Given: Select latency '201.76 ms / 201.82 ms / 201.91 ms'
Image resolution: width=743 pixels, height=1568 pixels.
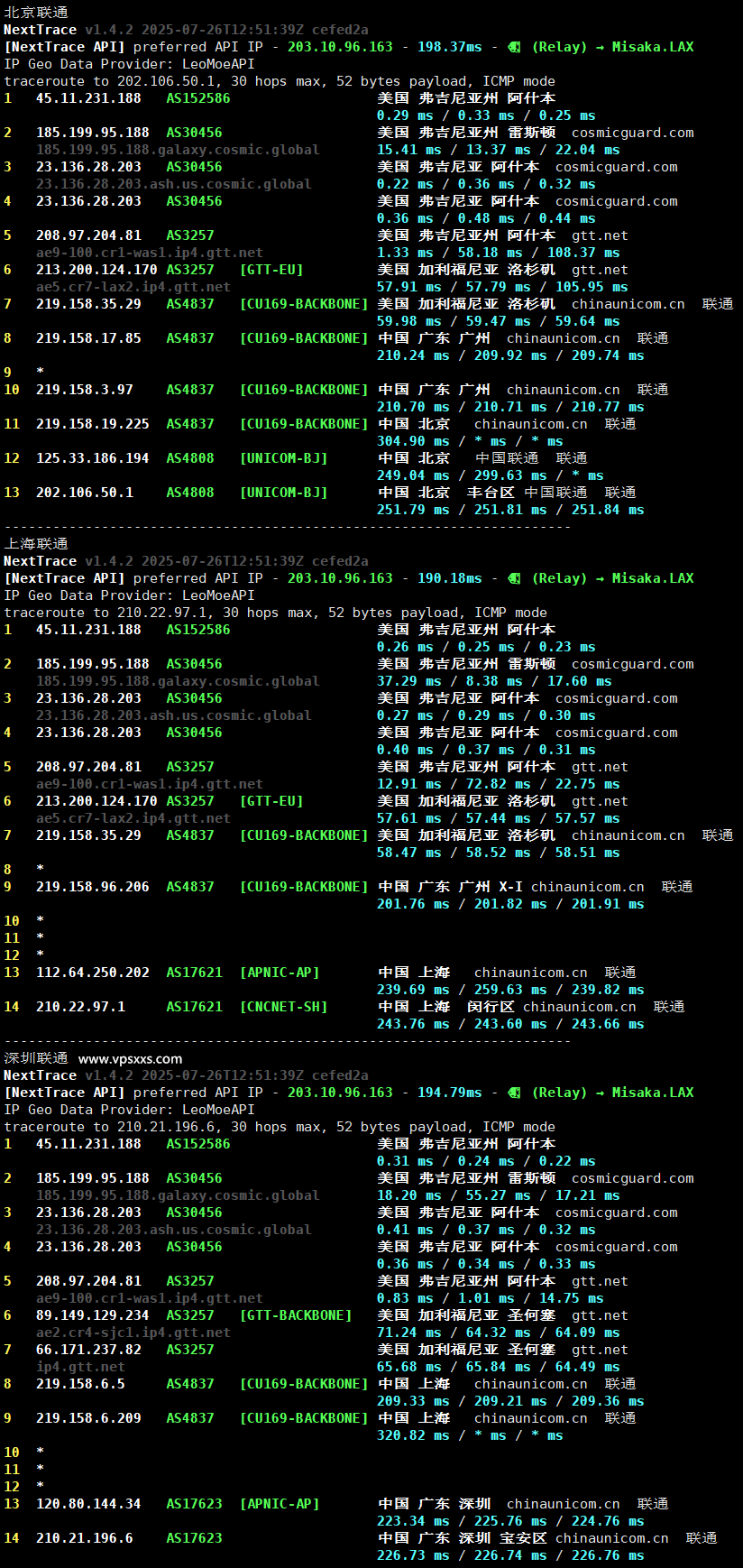Looking at the screenshot, I should 510,904.
